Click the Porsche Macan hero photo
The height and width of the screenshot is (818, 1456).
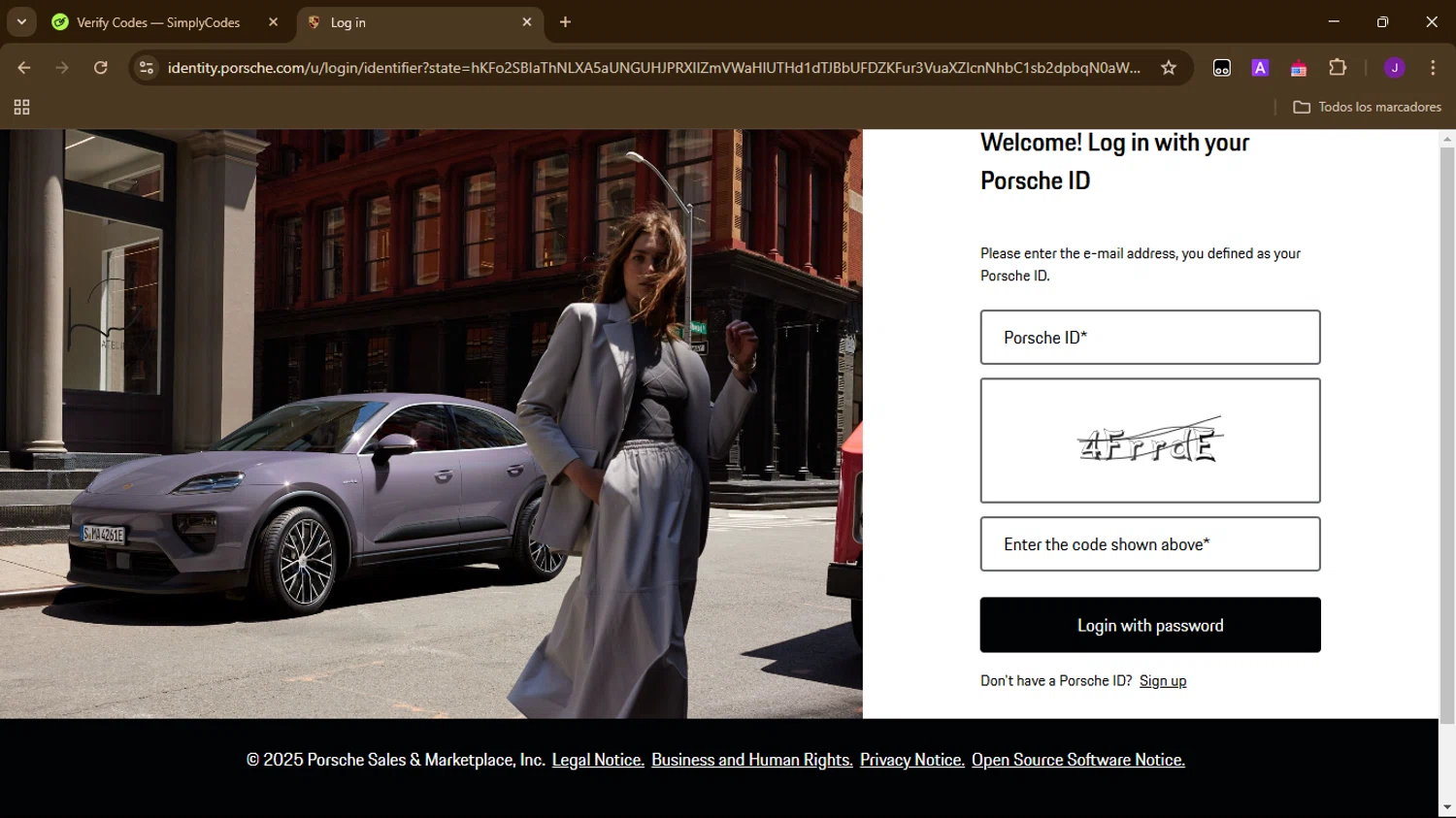point(431,424)
